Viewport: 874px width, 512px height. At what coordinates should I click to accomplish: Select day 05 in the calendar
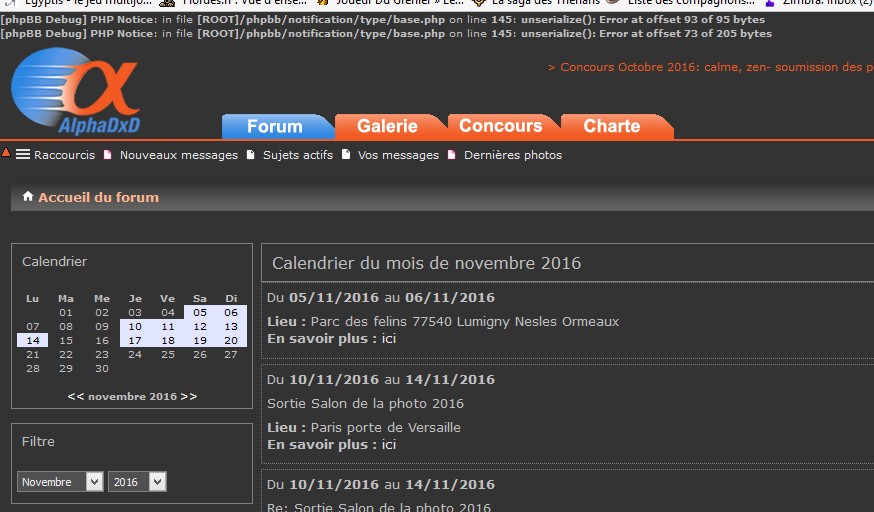[x=200, y=313]
